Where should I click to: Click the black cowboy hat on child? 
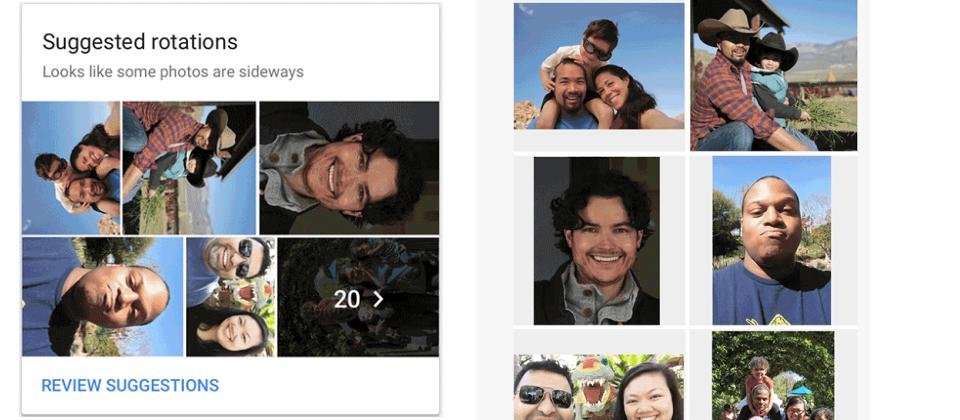[773, 51]
